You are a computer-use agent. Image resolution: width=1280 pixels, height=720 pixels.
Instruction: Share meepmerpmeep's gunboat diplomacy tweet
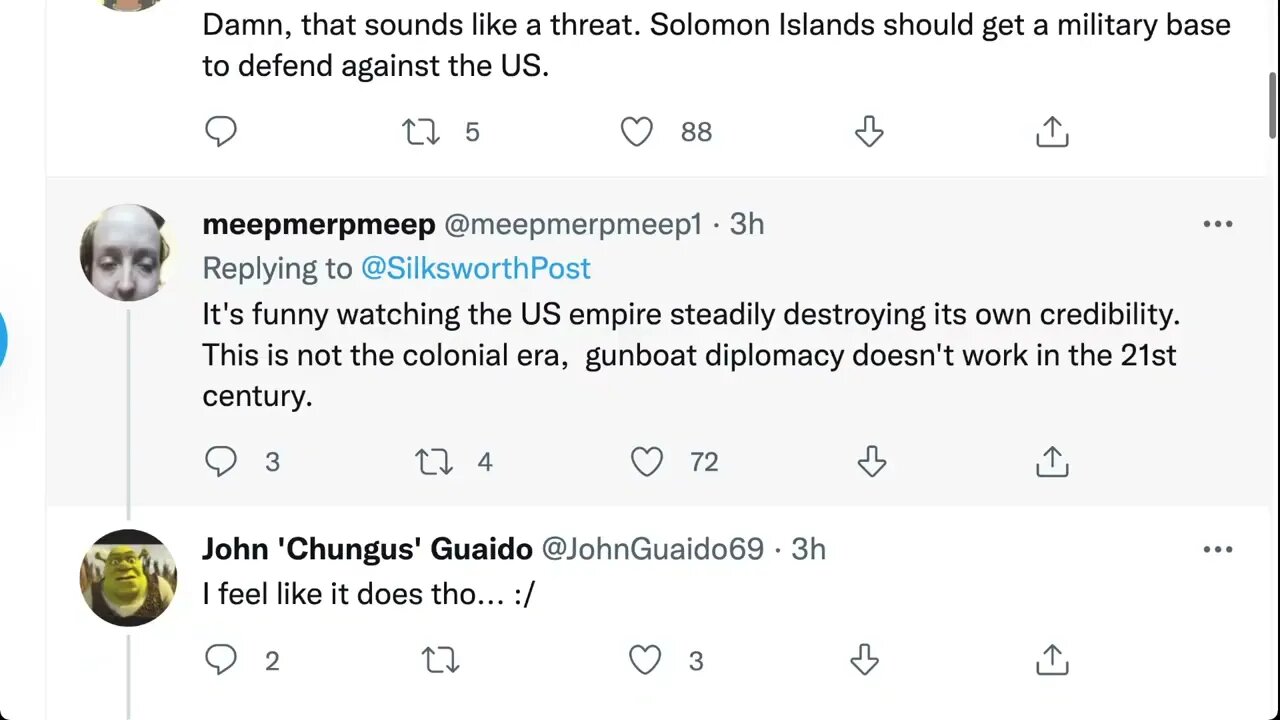[x=1051, y=461]
